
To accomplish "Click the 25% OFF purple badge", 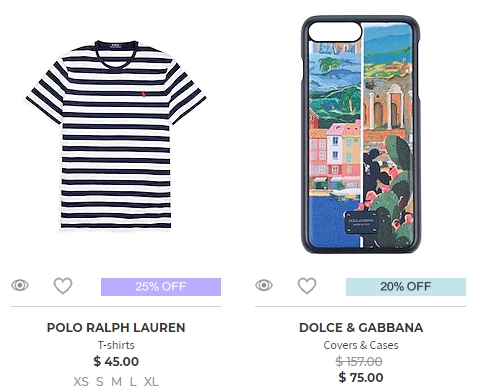I will [x=161, y=287].
